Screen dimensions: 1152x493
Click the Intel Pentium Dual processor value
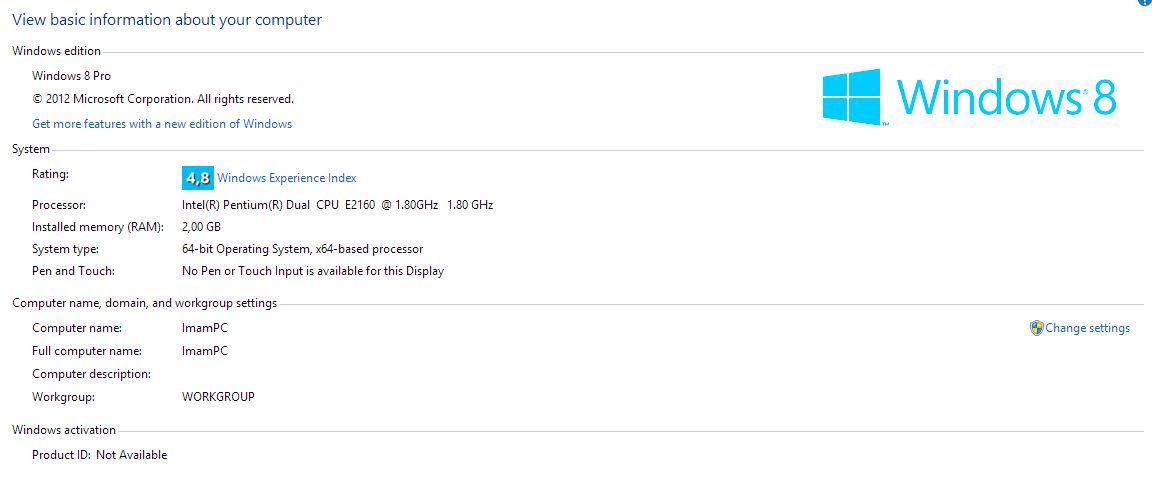click(337, 205)
